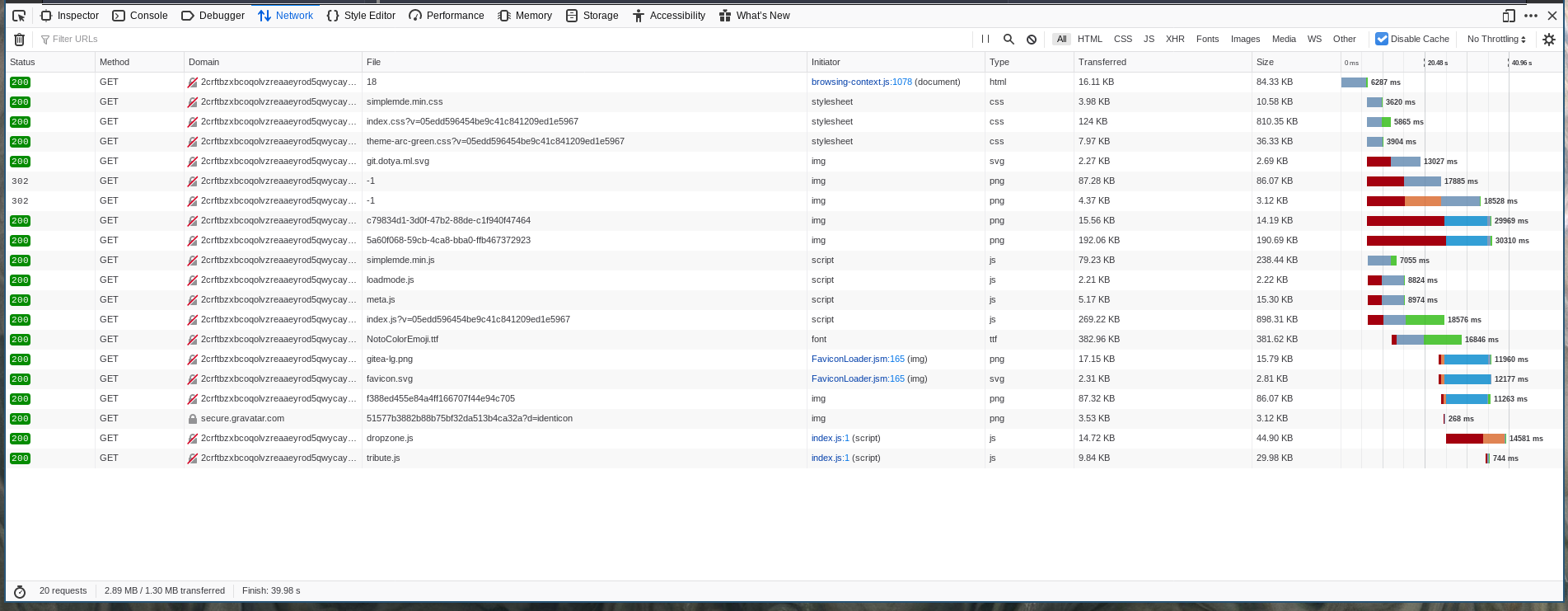Open request blocking panel icon
1568x611 pixels.
[x=1032, y=39]
